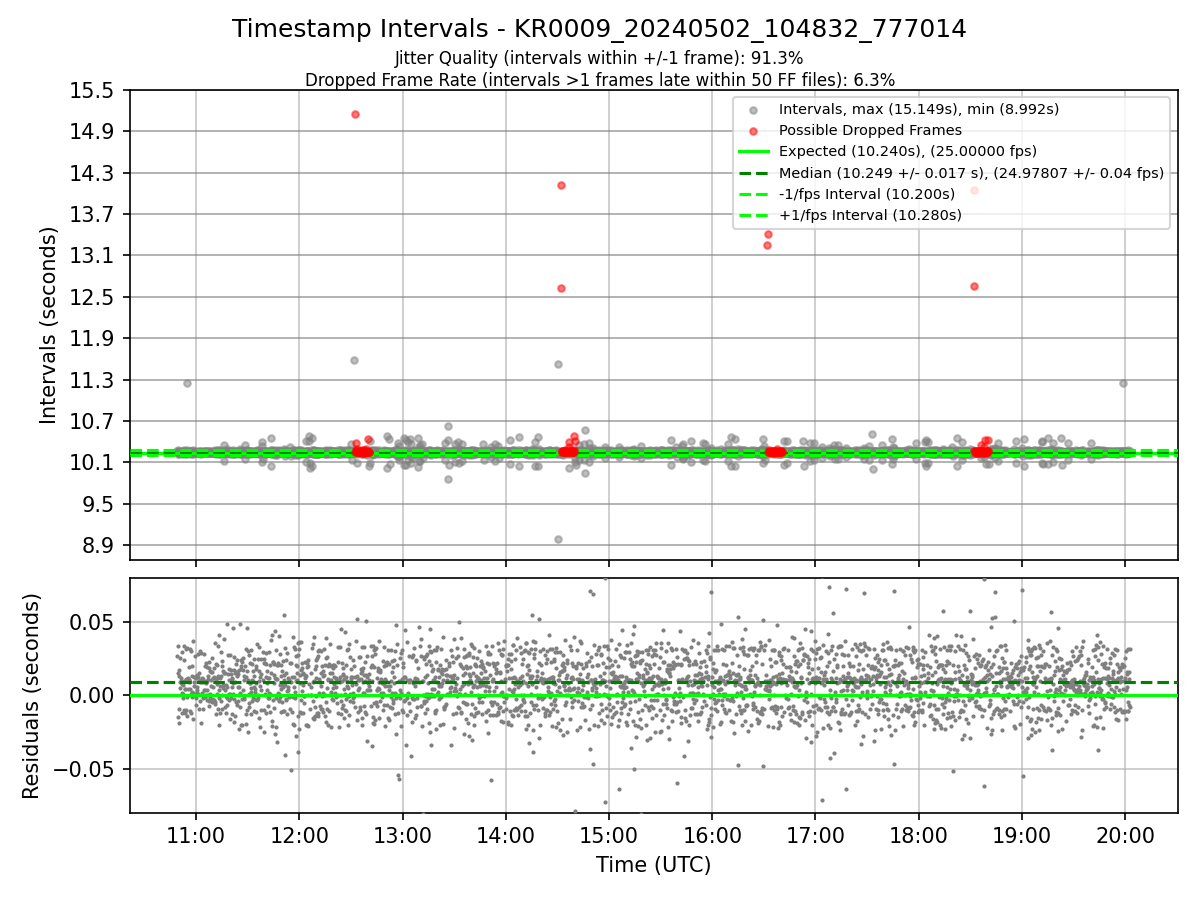The width and height of the screenshot is (1200, 900).
Task: Click the 'Residuals (seconds)' y-axis label
Action: pyautogui.click(x=31, y=696)
